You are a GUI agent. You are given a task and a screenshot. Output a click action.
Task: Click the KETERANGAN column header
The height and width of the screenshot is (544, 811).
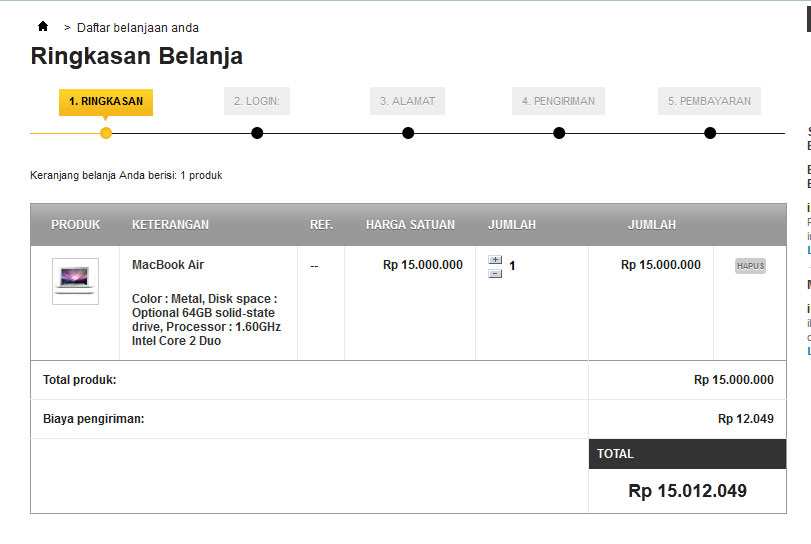coord(170,225)
